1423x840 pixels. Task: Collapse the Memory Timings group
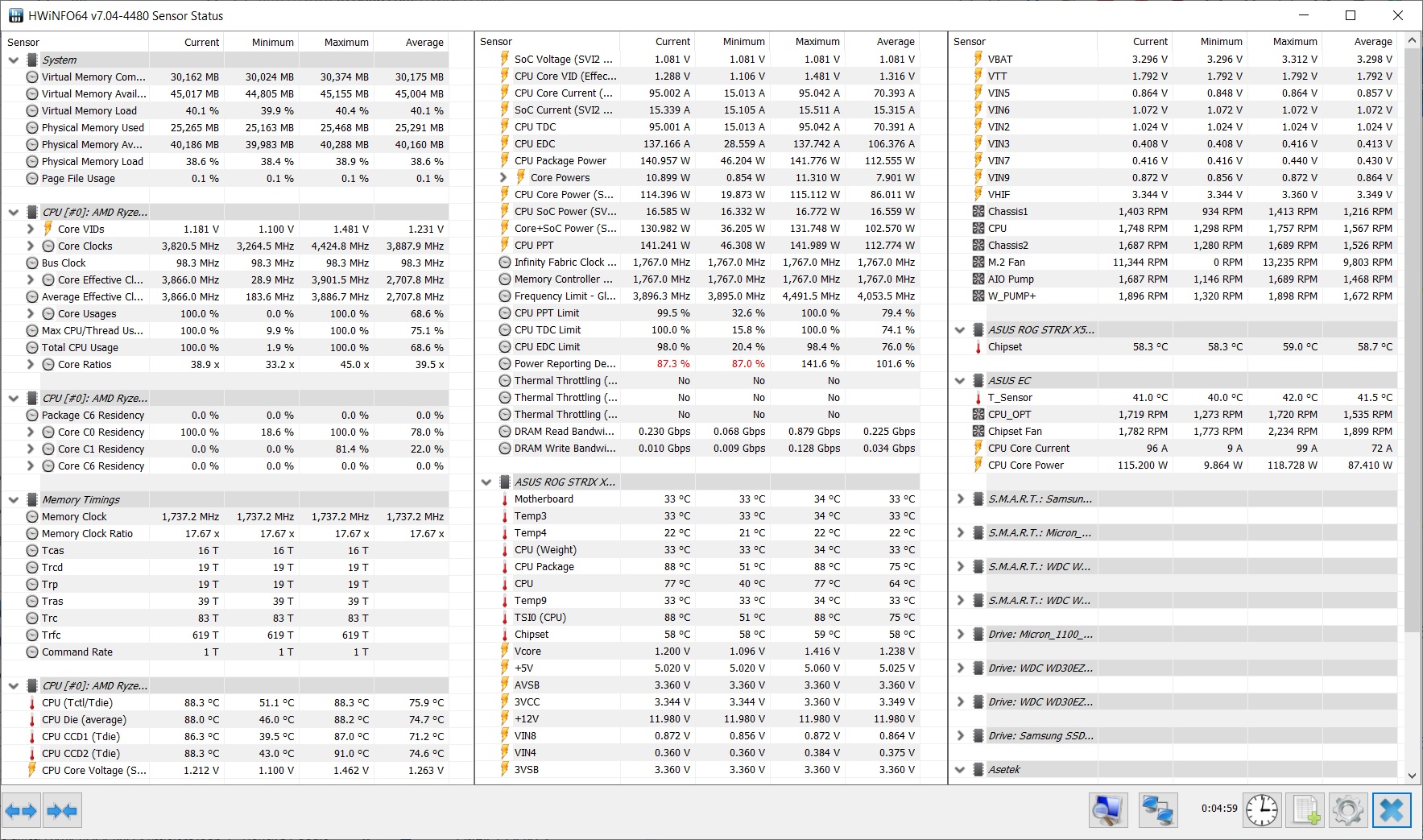click(x=14, y=500)
